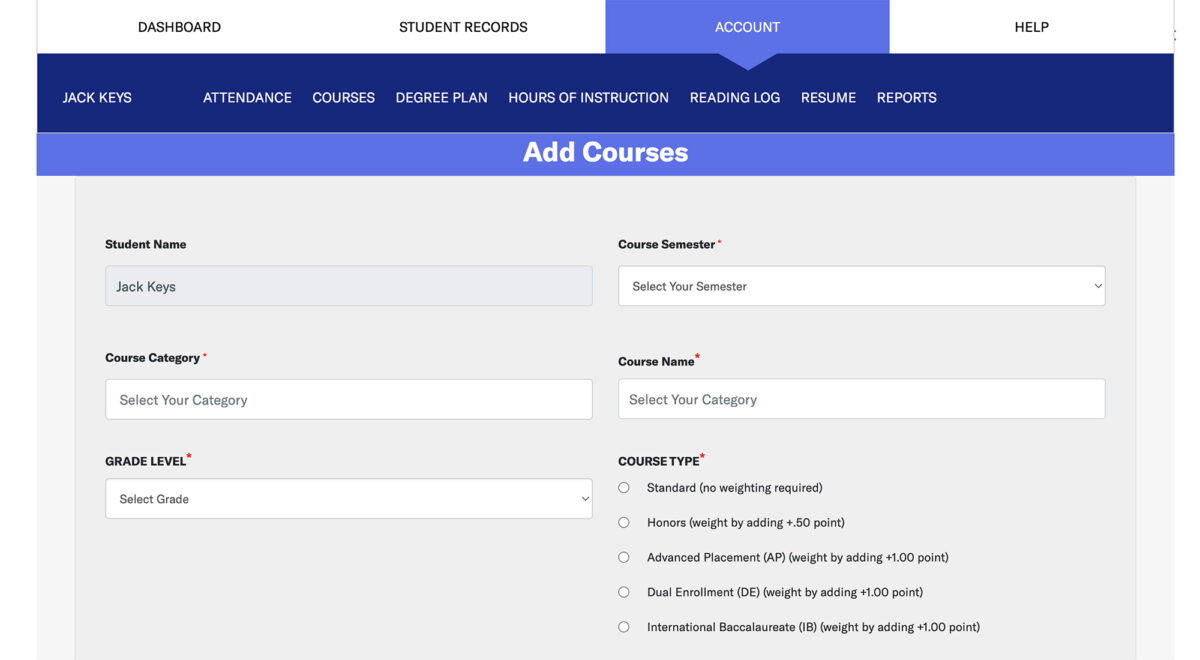Select the Account tab
Image resolution: width=1200 pixels, height=660 pixels.
point(747,27)
